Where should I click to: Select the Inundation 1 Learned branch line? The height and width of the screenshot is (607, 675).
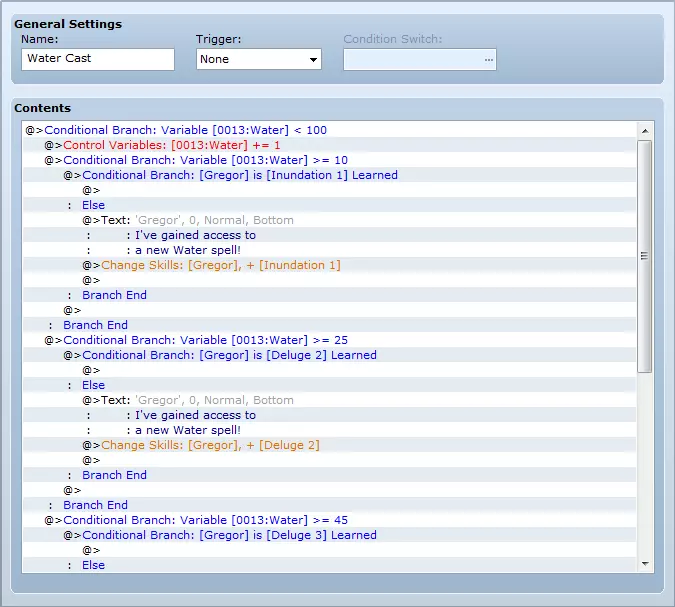coord(330,175)
